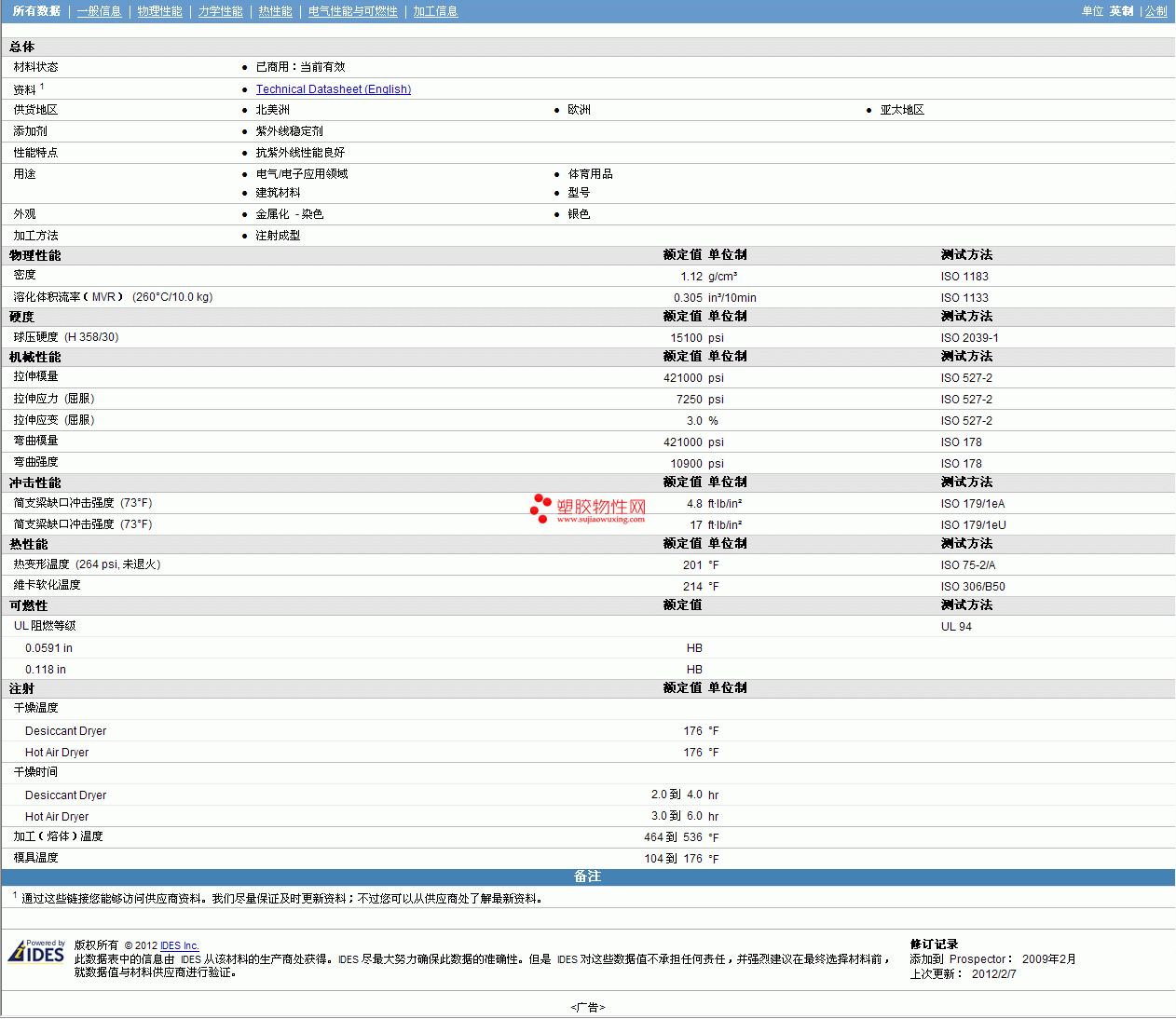The width and height of the screenshot is (1176, 1019).
Task: Follow the IDES Inc. copyright link
Action: click(179, 945)
